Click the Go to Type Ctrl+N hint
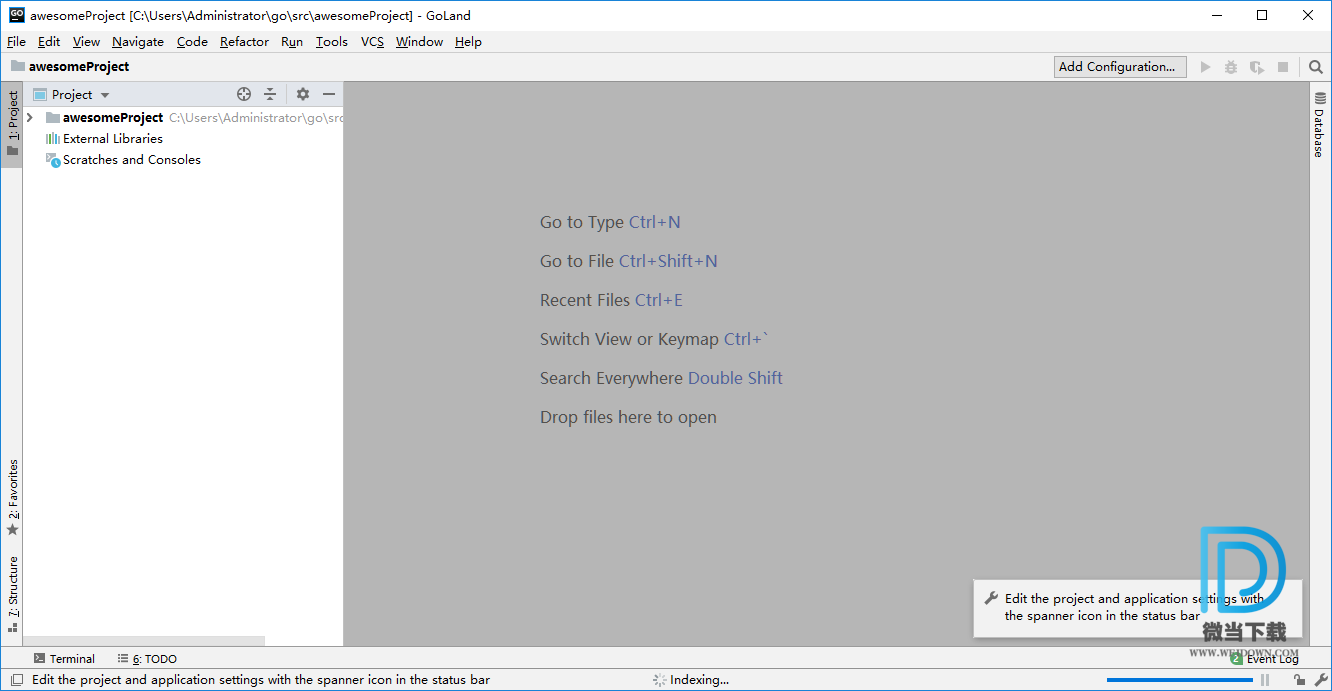This screenshot has height=691, width=1332. [x=610, y=222]
